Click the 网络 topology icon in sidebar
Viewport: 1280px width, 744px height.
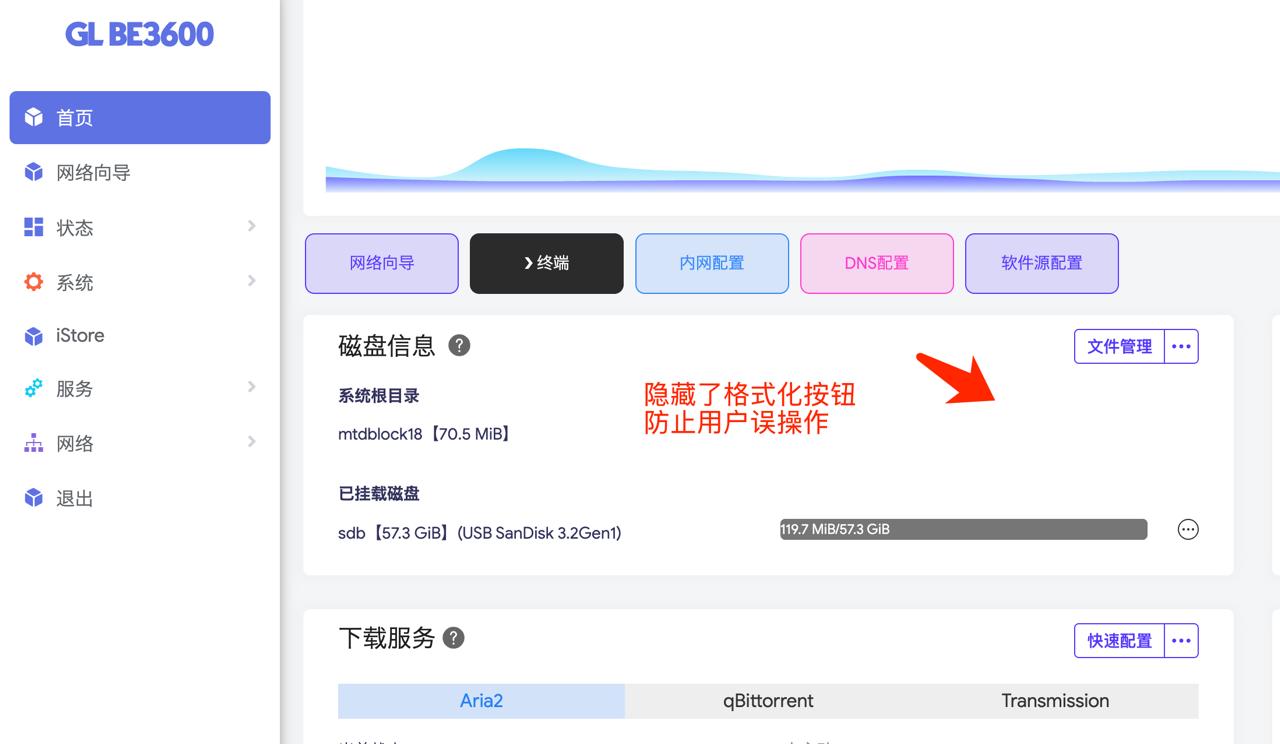pos(34,443)
